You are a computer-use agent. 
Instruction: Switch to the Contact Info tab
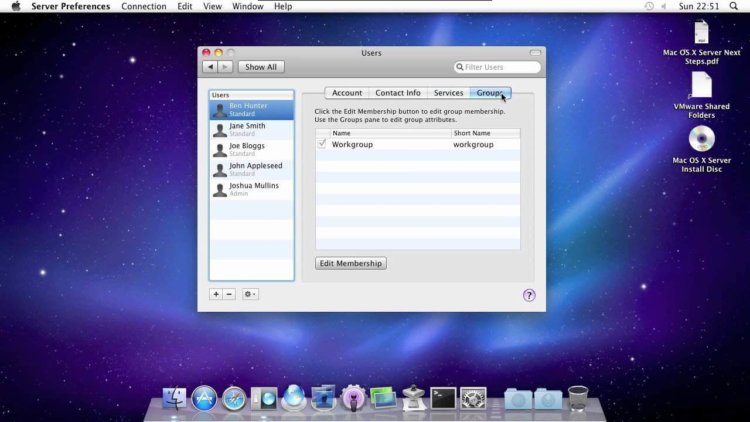tap(398, 93)
